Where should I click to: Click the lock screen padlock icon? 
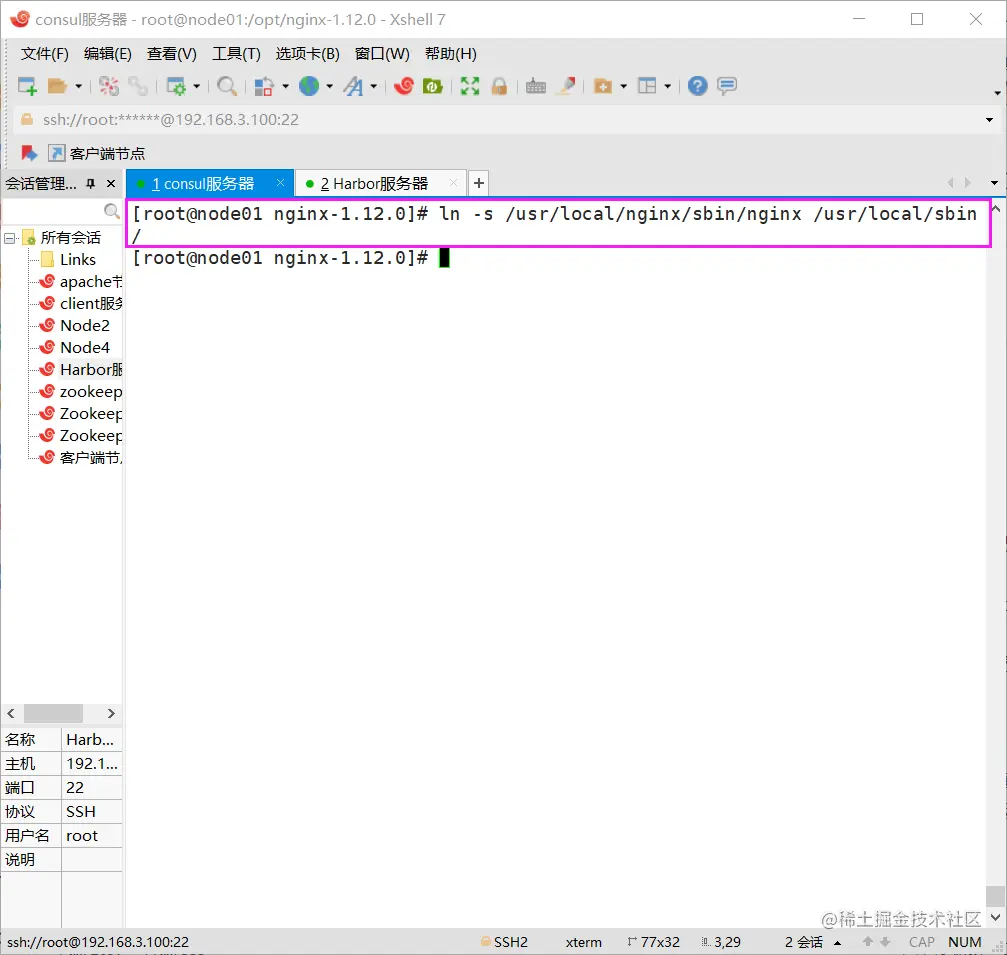click(499, 85)
